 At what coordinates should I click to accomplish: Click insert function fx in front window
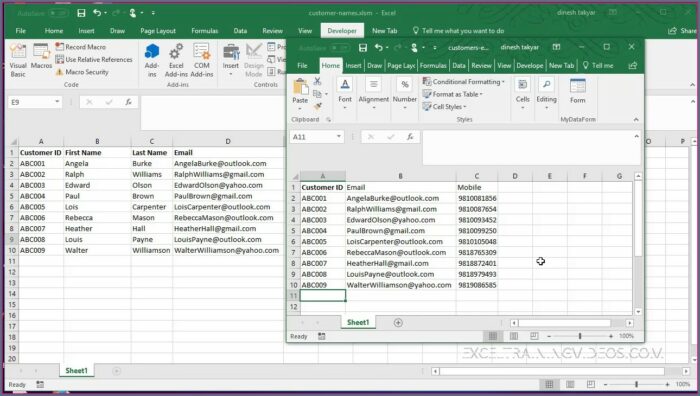coord(410,137)
